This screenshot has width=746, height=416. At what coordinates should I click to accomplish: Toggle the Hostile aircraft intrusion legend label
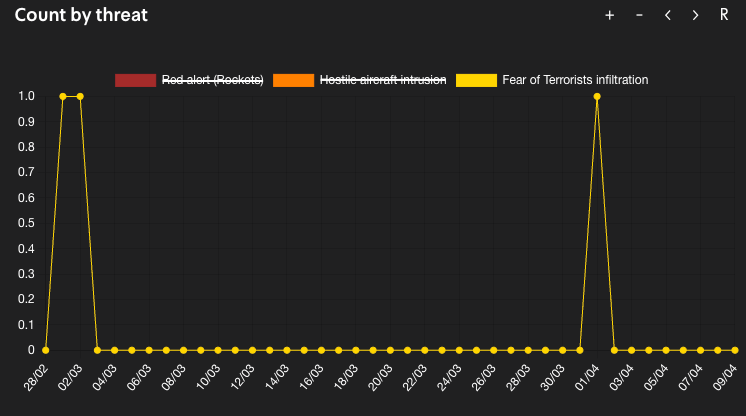(383, 80)
